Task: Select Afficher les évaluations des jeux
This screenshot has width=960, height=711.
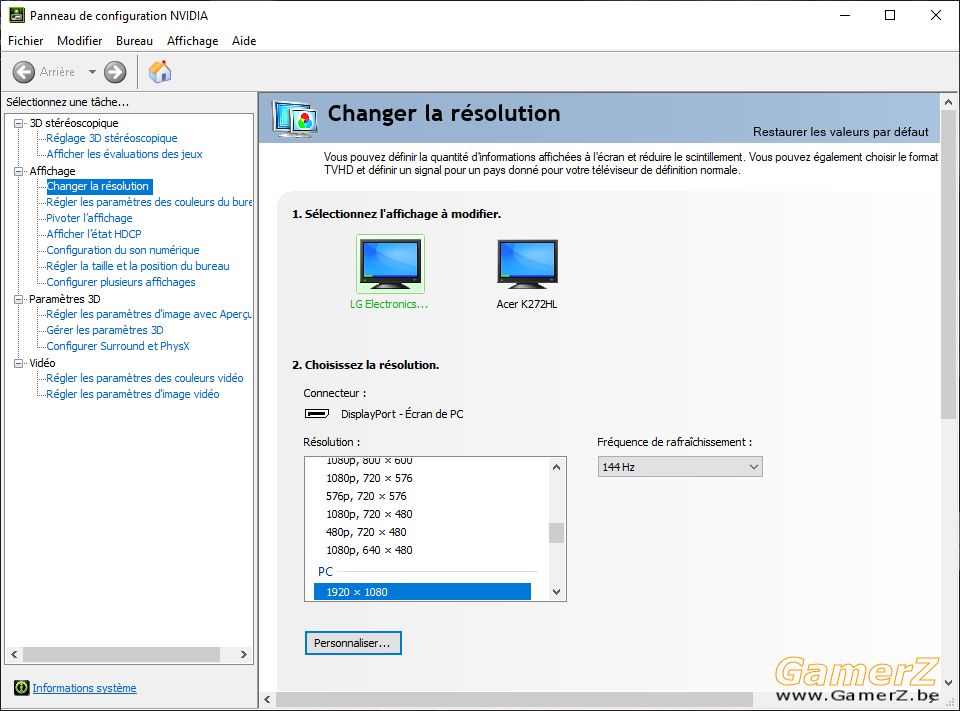Action: pyautogui.click(x=124, y=154)
